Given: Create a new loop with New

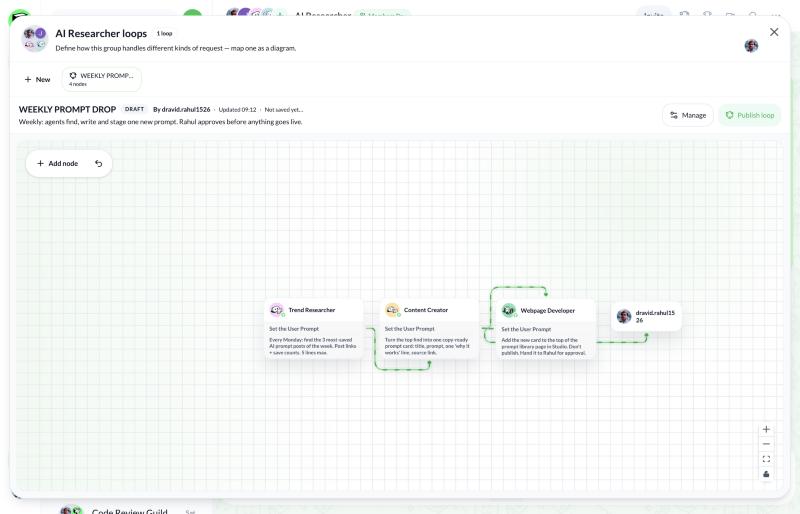Looking at the screenshot, I should point(37,80).
